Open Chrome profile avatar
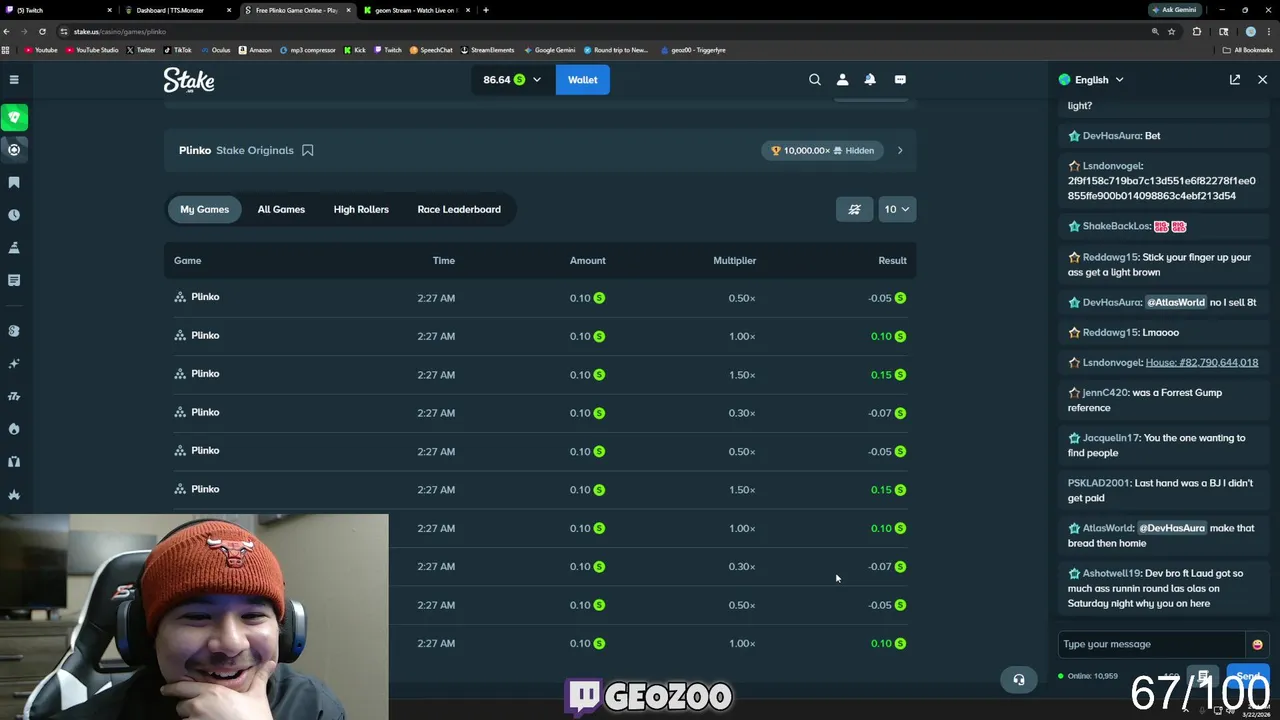Image resolution: width=1280 pixels, height=720 pixels. pyautogui.click(x=1250, y=31)
